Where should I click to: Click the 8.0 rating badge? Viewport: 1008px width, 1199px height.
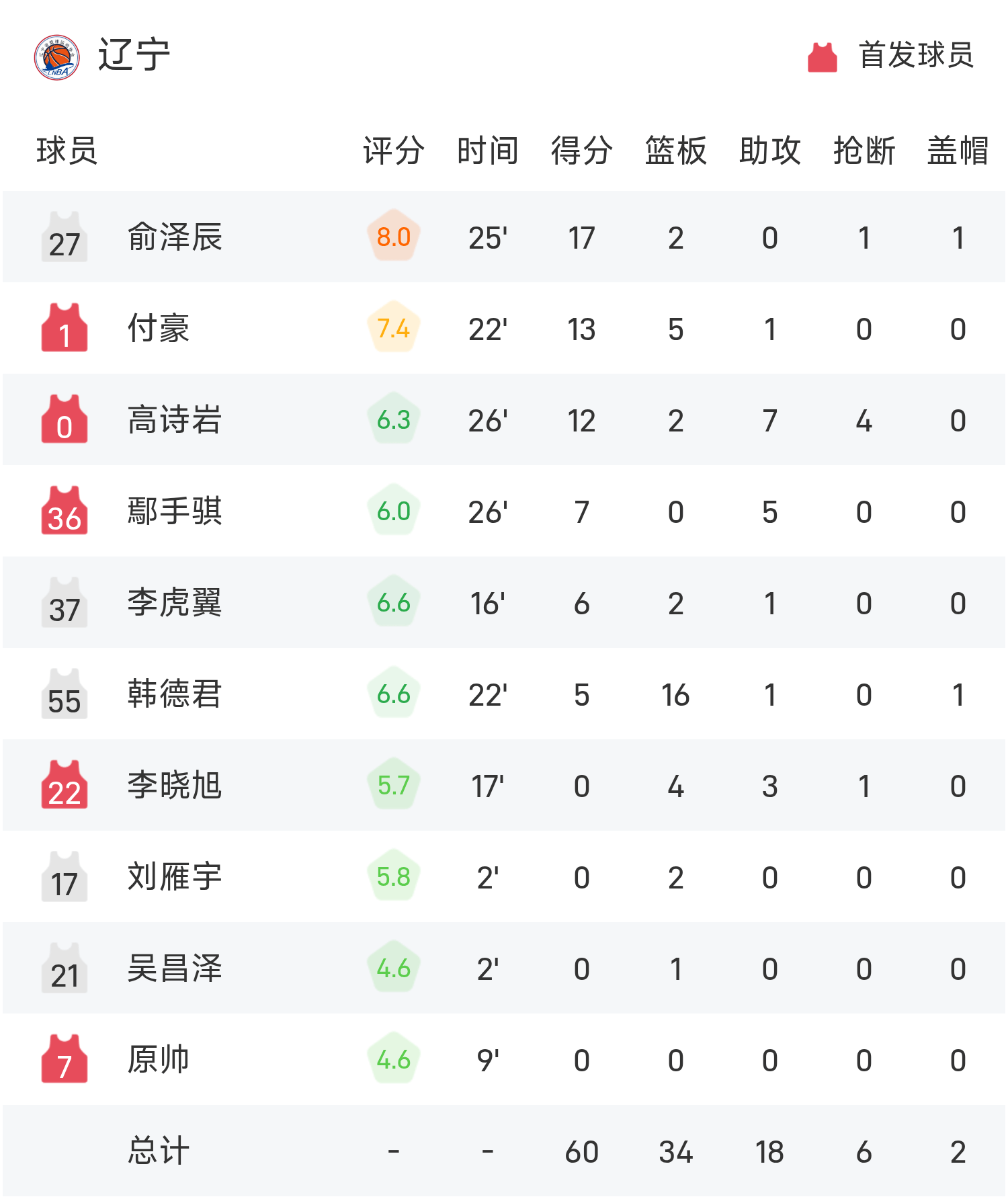(394, 237)
